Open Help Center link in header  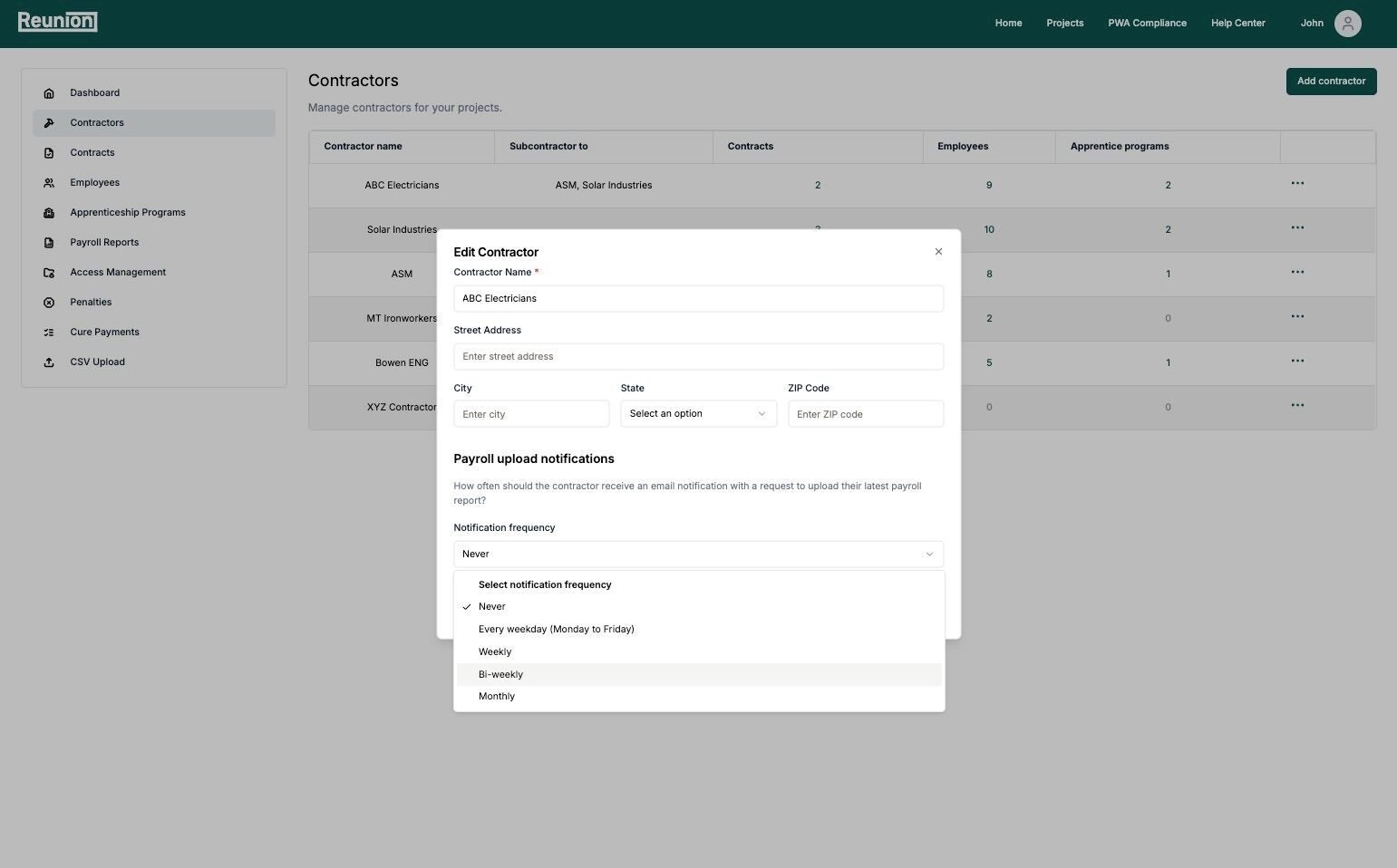point(1237,24)
